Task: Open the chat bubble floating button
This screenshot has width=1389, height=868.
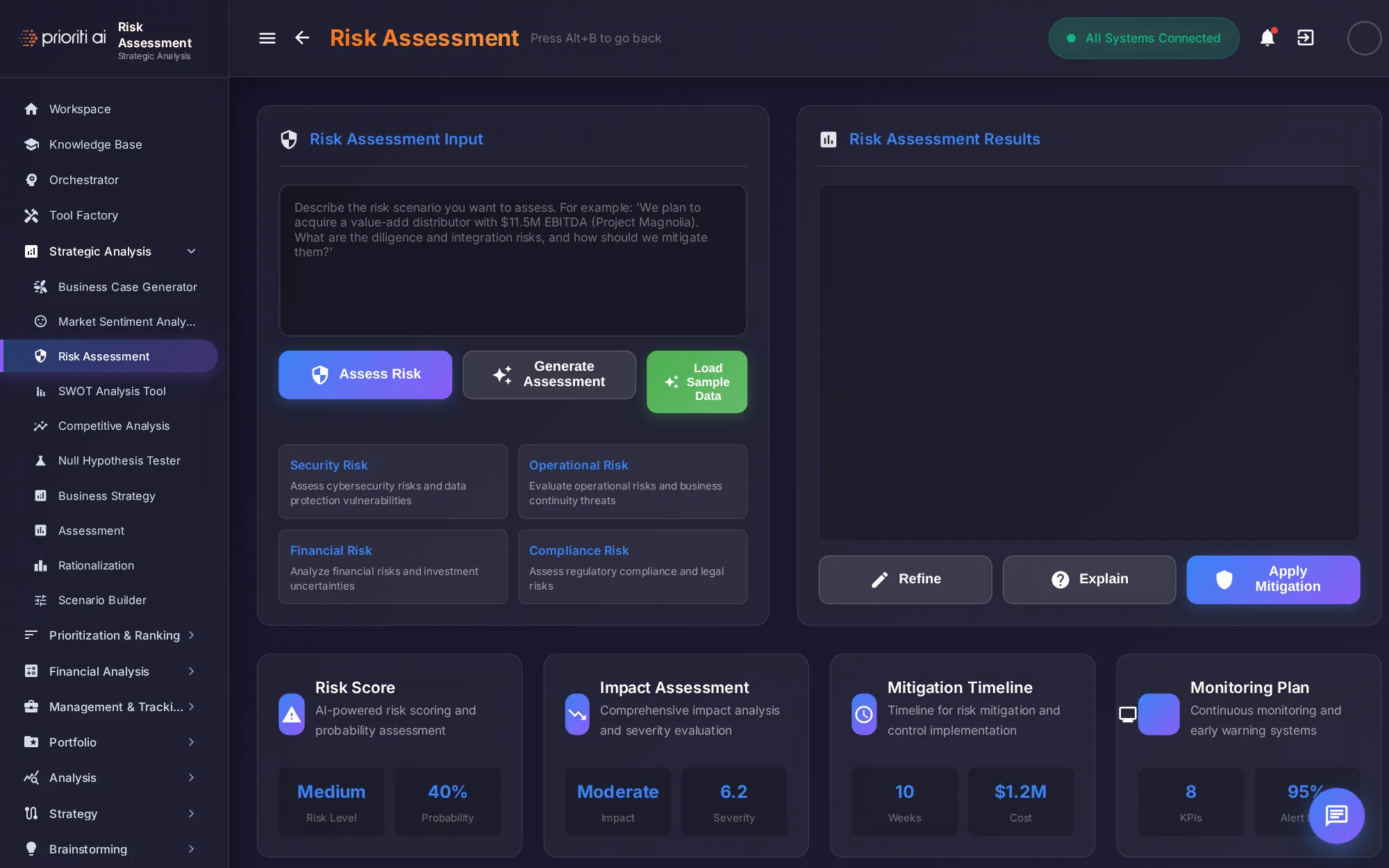Action: [1336, 815]
